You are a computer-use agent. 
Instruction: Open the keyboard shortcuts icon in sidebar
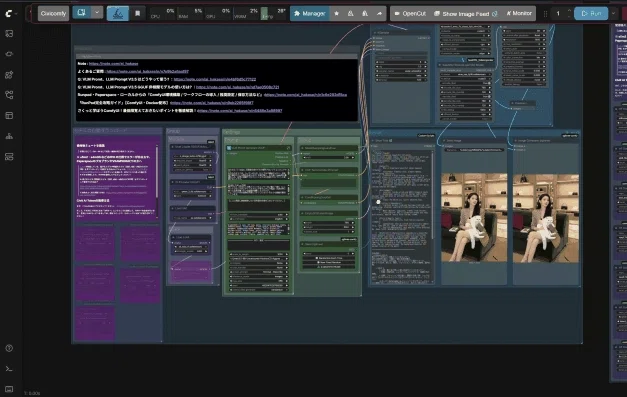[9, 389]
